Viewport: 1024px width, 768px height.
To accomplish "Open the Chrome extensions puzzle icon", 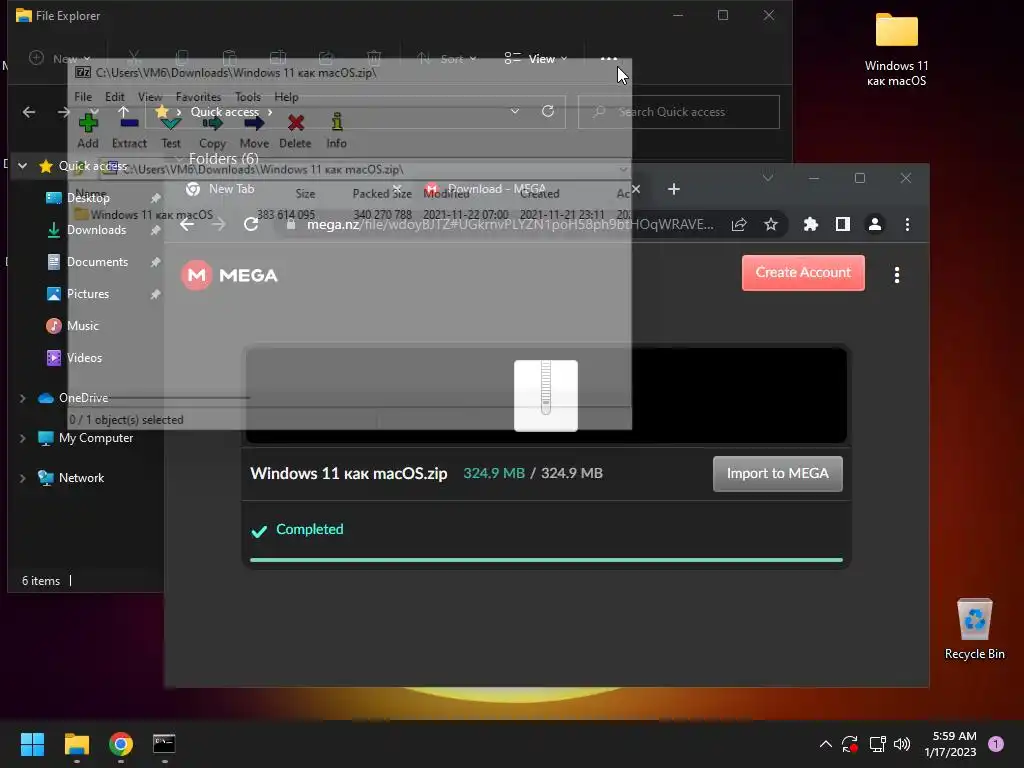I will (810, 225).
